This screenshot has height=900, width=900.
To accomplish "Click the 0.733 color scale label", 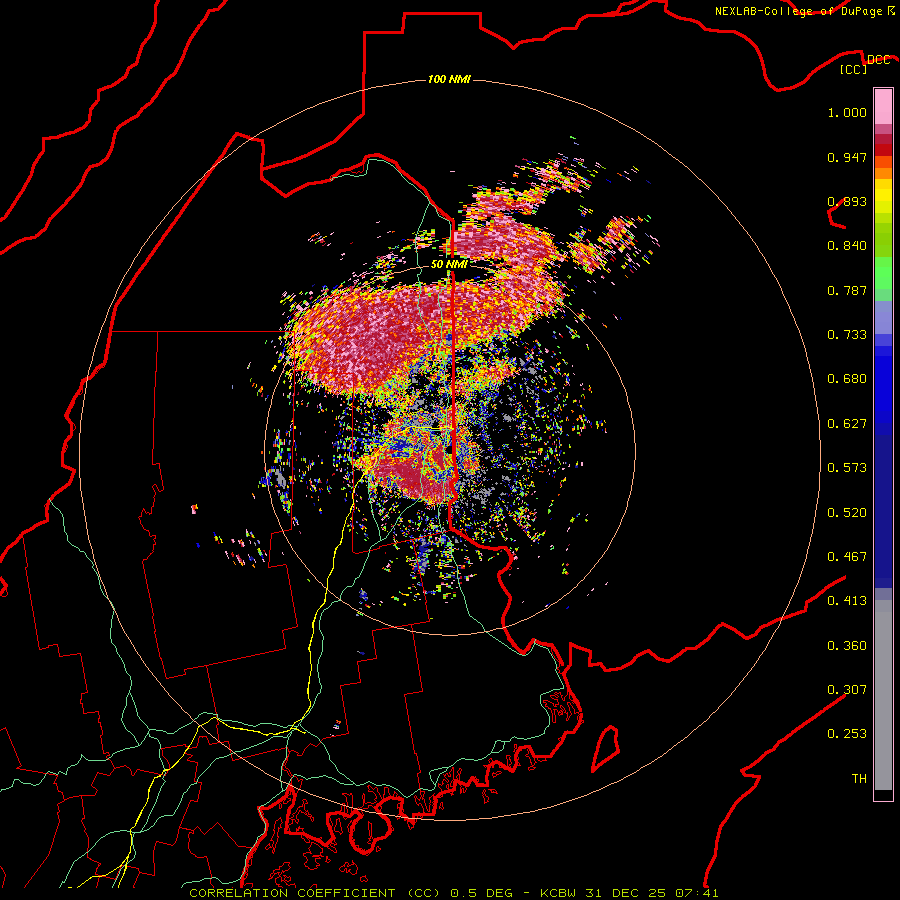I will 847,335.
